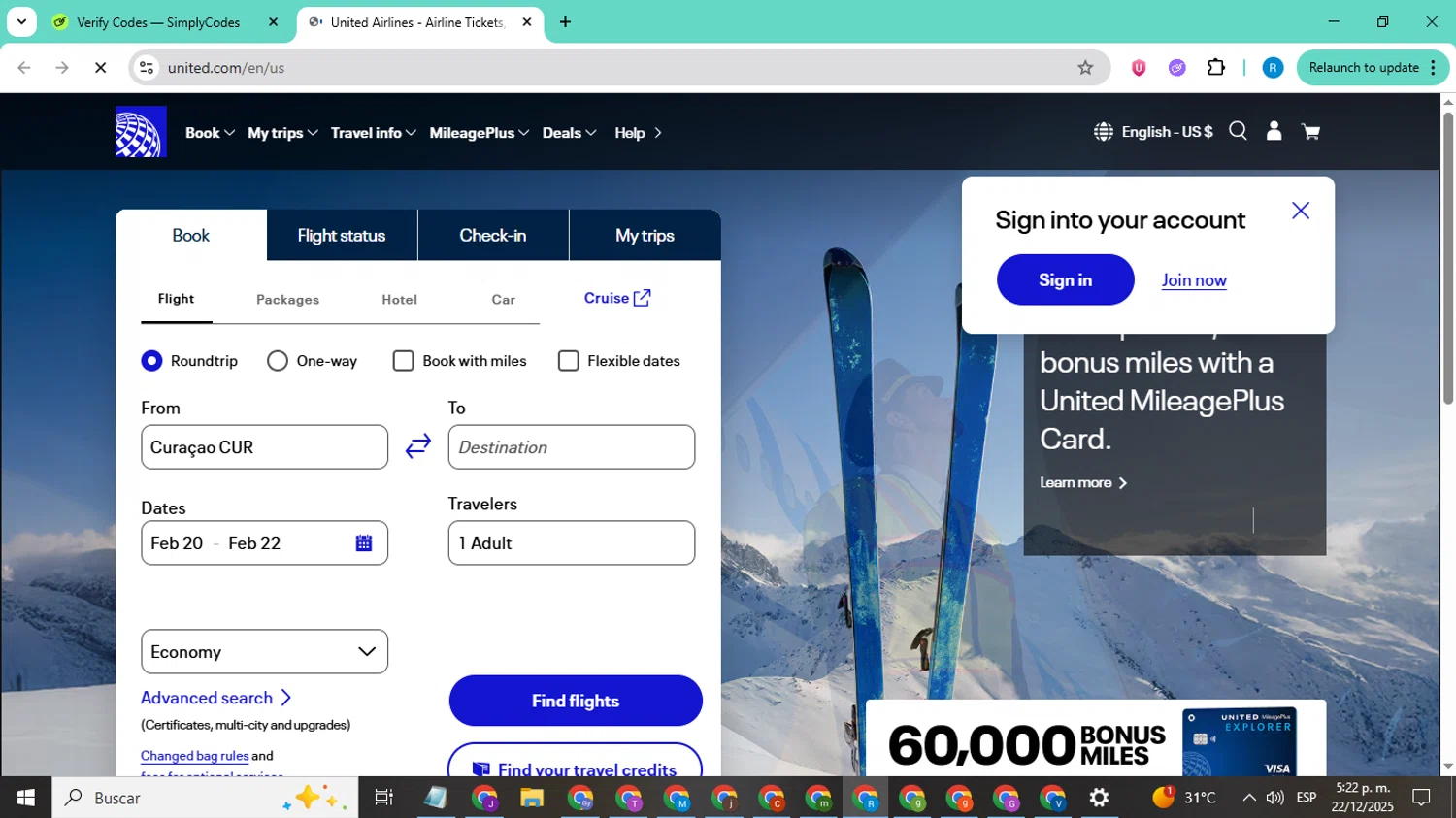Go back in browser history
The image size is (1456, 818).
24,68
